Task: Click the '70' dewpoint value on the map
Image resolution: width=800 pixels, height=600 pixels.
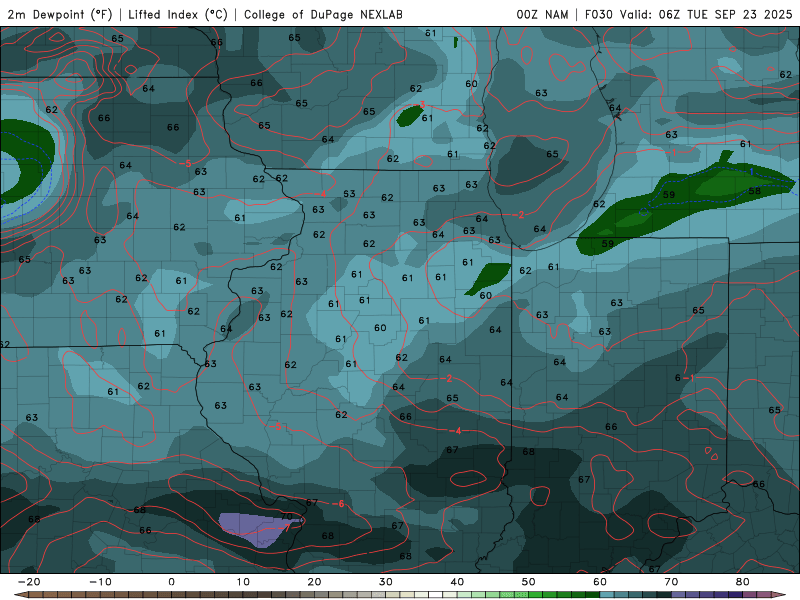Action: (x=287, y=516)
